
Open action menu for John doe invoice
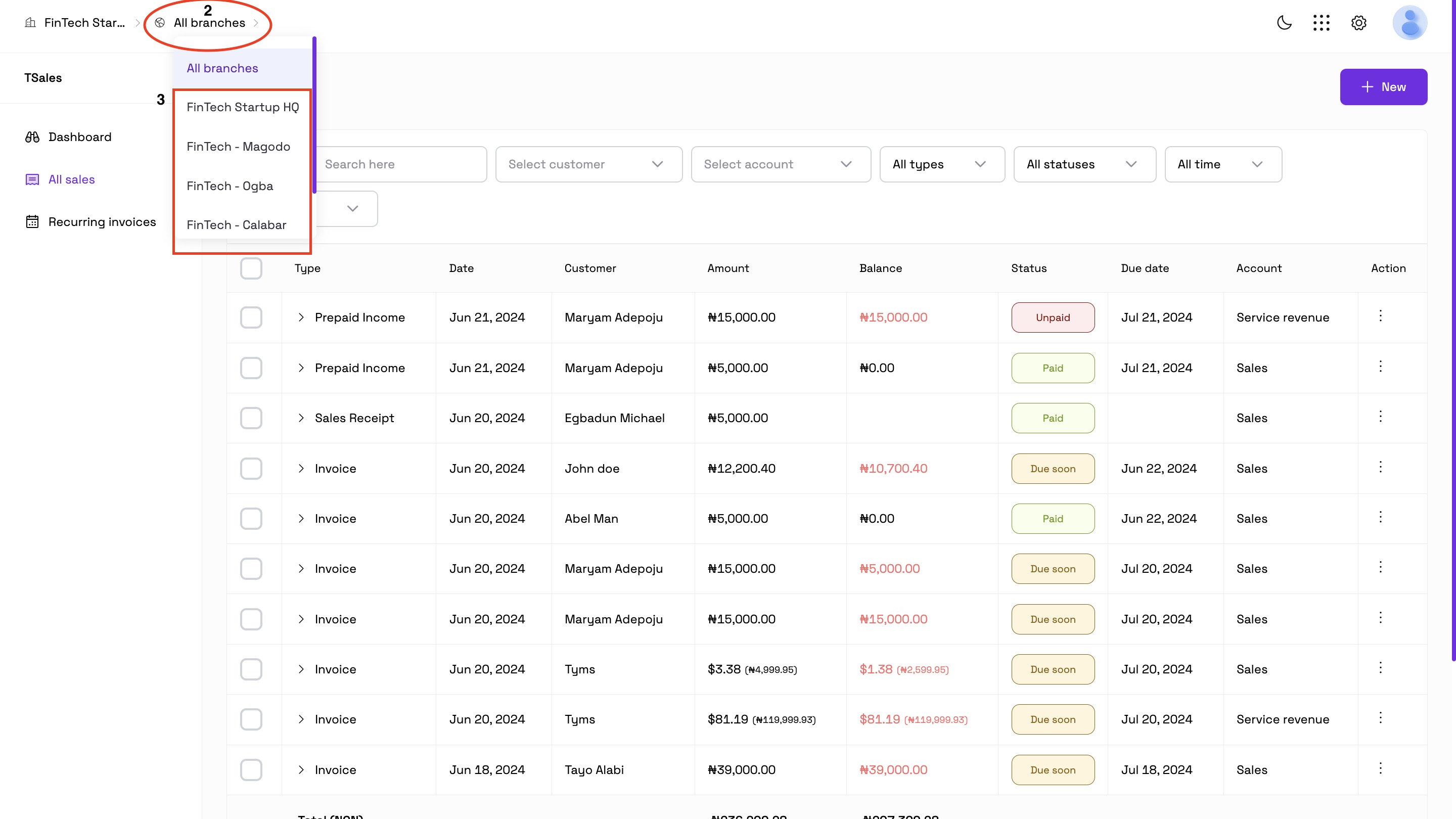(1380, 467)
